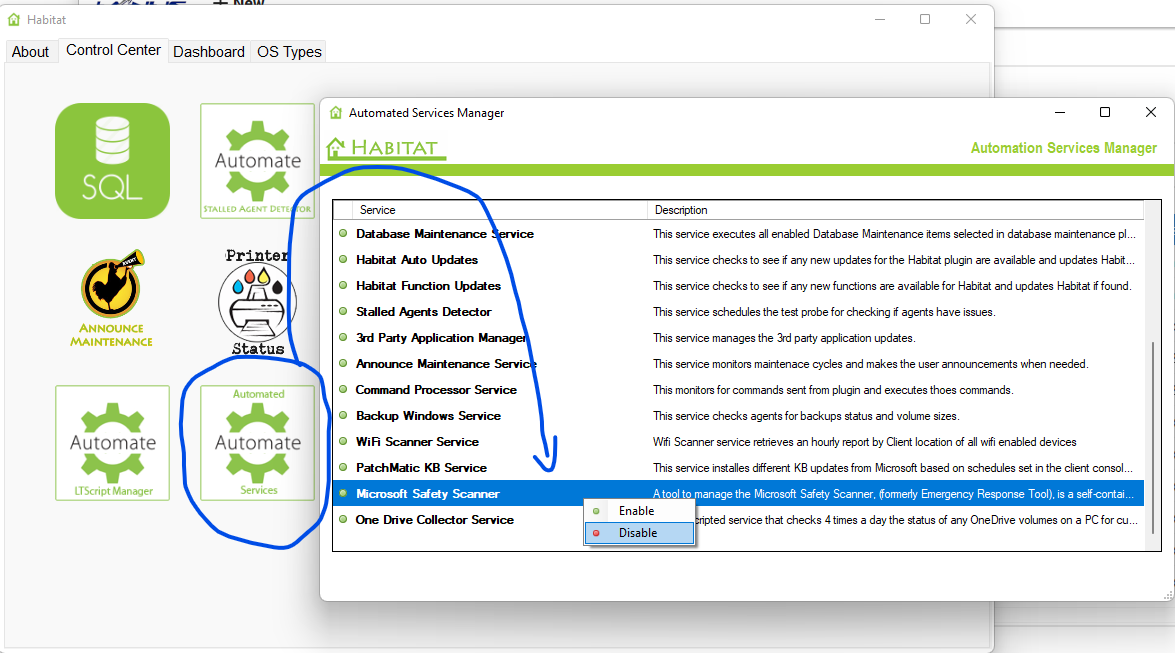Click status dot for 3rd Party Application Manager

coord(343,337)
